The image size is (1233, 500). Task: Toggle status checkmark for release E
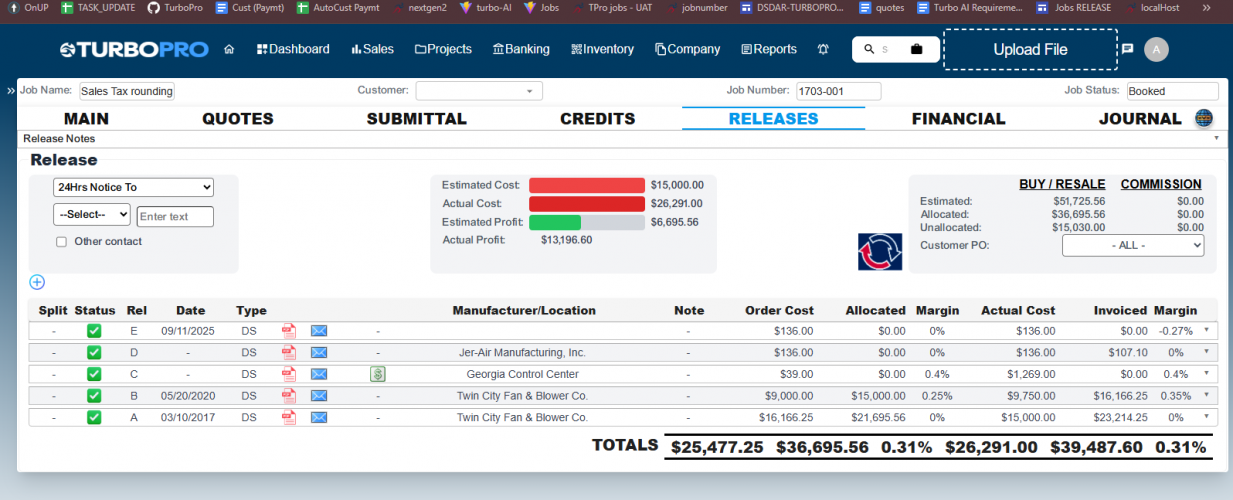[94, 331]
